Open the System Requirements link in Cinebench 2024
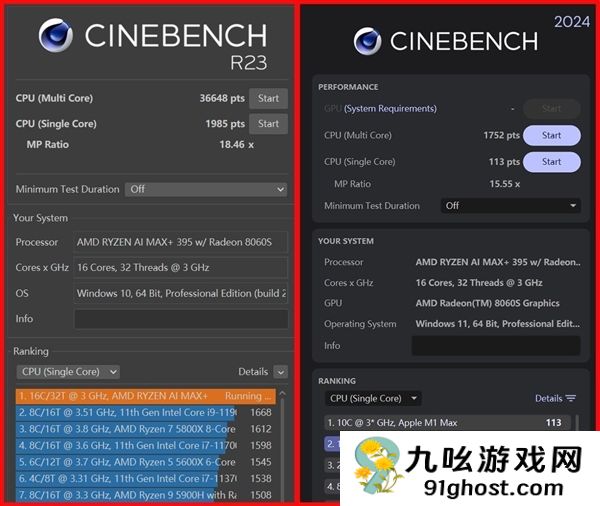 (390, 109)
